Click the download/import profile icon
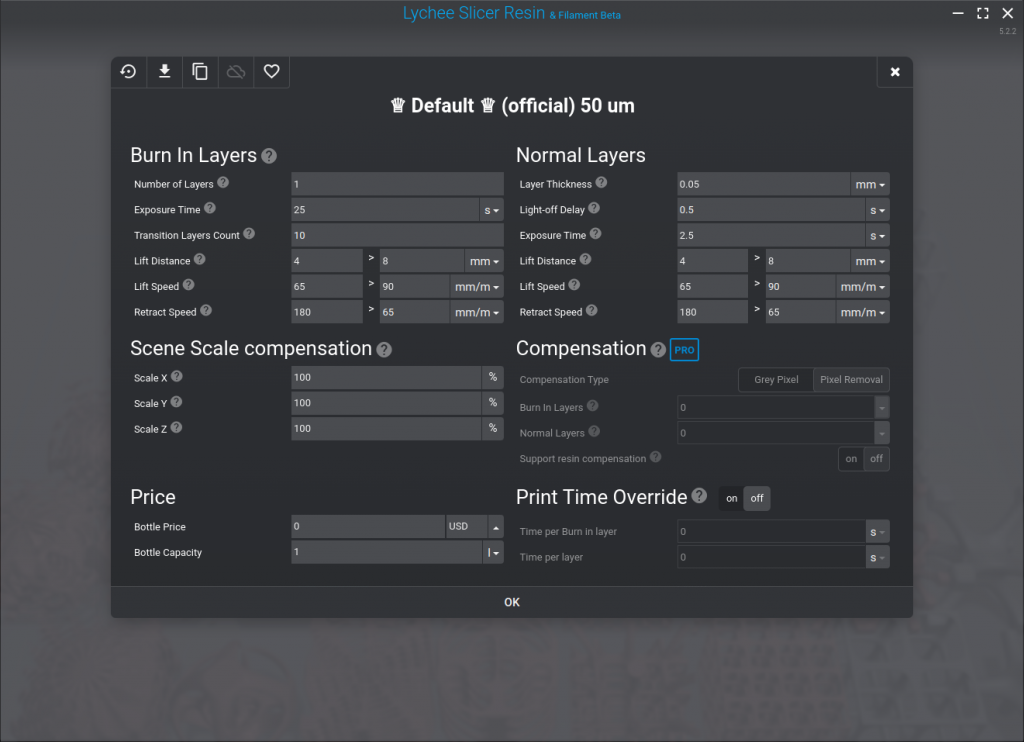This screenshot has width=1024, height=742. click(x=165, y=71)
